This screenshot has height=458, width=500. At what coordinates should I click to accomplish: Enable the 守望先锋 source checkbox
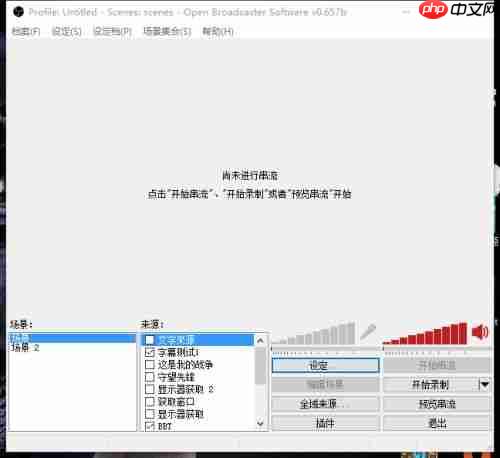[150, 377]
